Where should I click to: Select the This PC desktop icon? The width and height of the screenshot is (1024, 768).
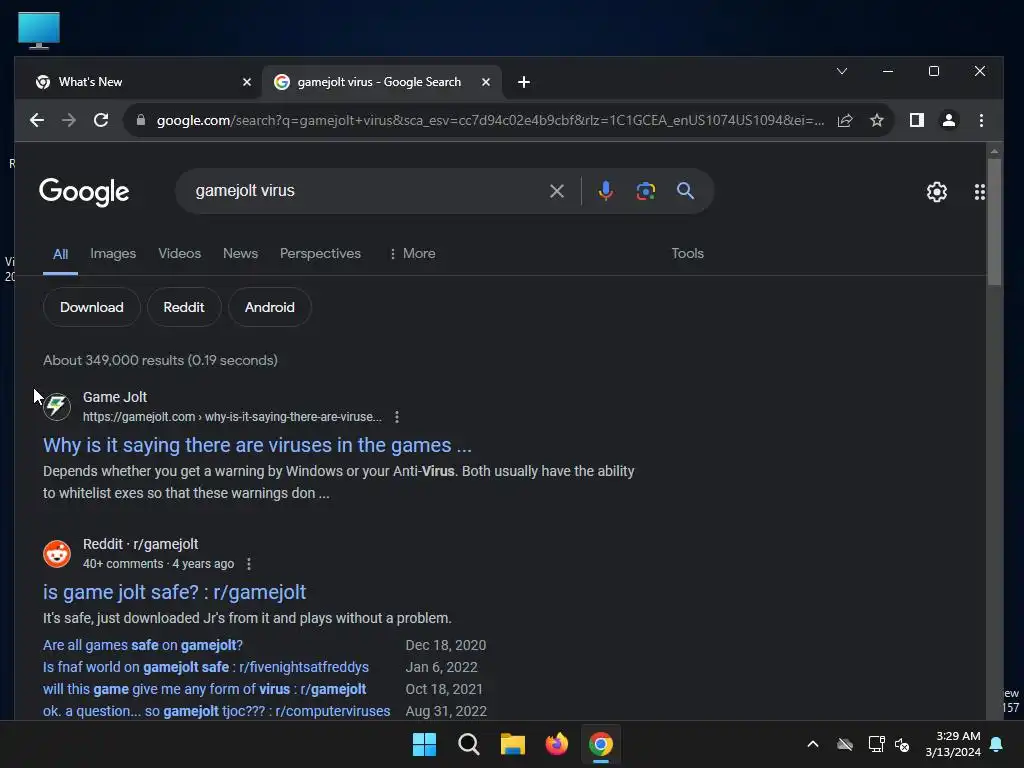(x=39, y=30)
